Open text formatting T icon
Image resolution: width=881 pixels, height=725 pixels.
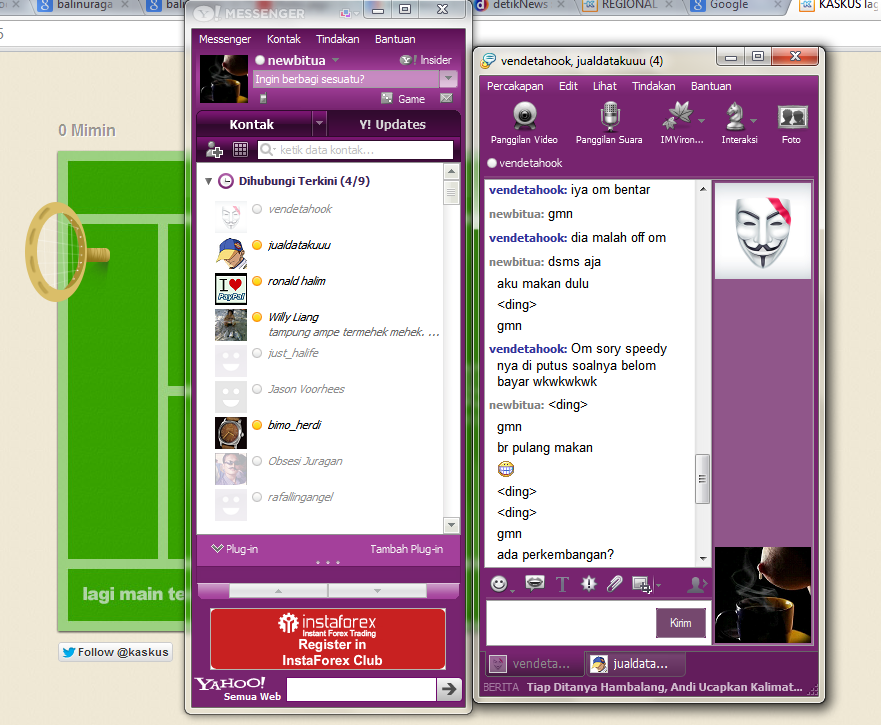[562, 584]
